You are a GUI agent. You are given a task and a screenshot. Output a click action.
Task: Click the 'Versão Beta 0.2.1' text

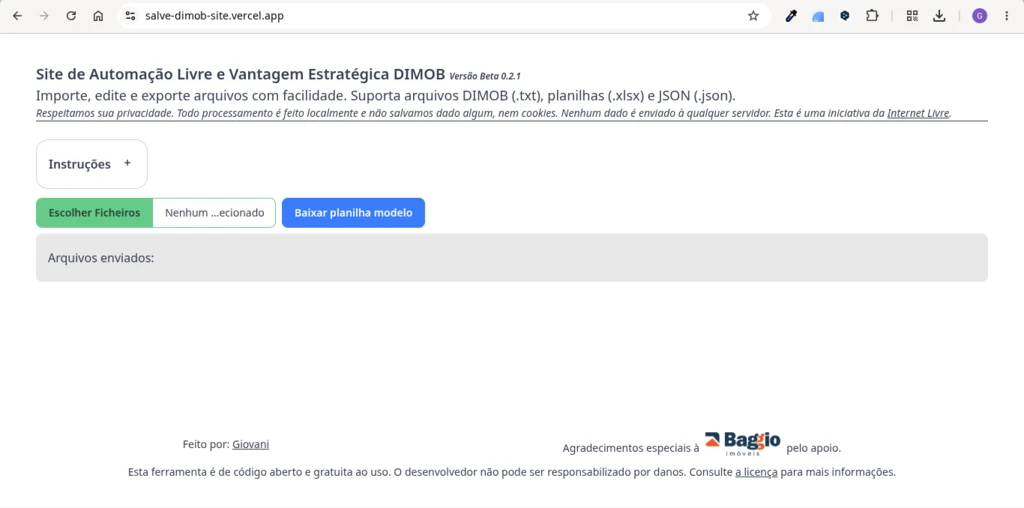coord(485,76)
